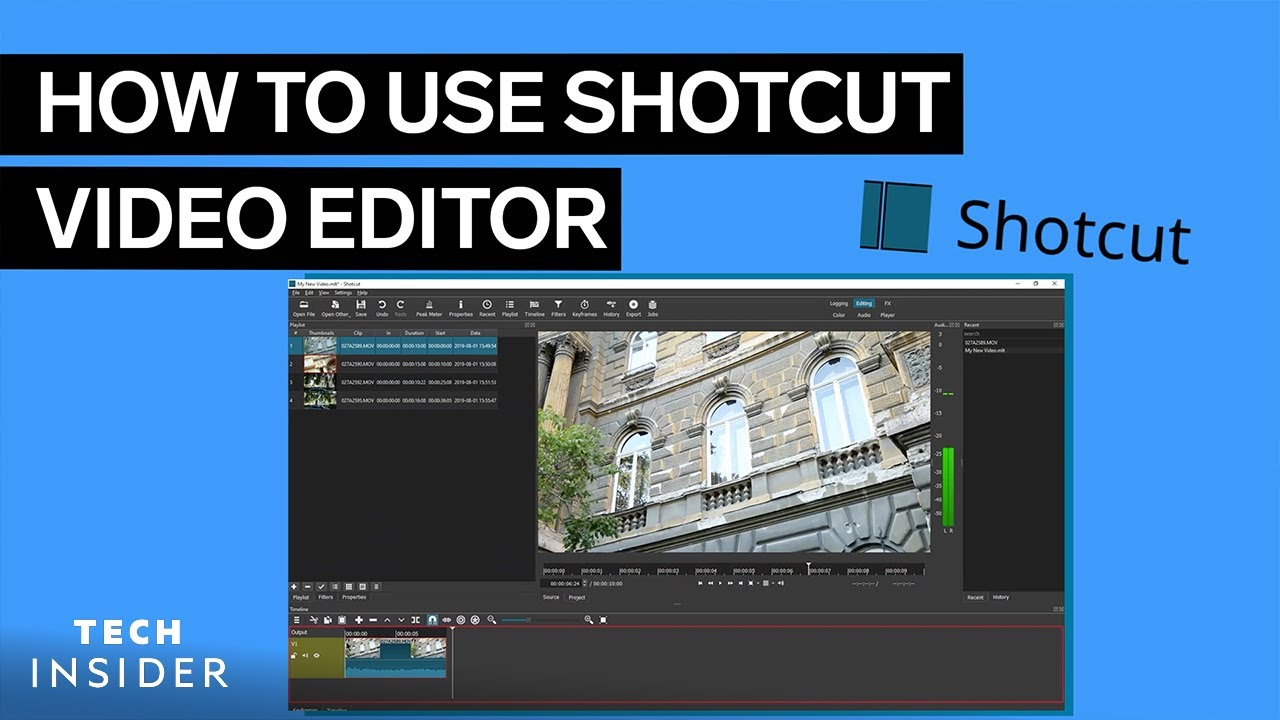Switch to the Source tab

[x=551, y=597]
